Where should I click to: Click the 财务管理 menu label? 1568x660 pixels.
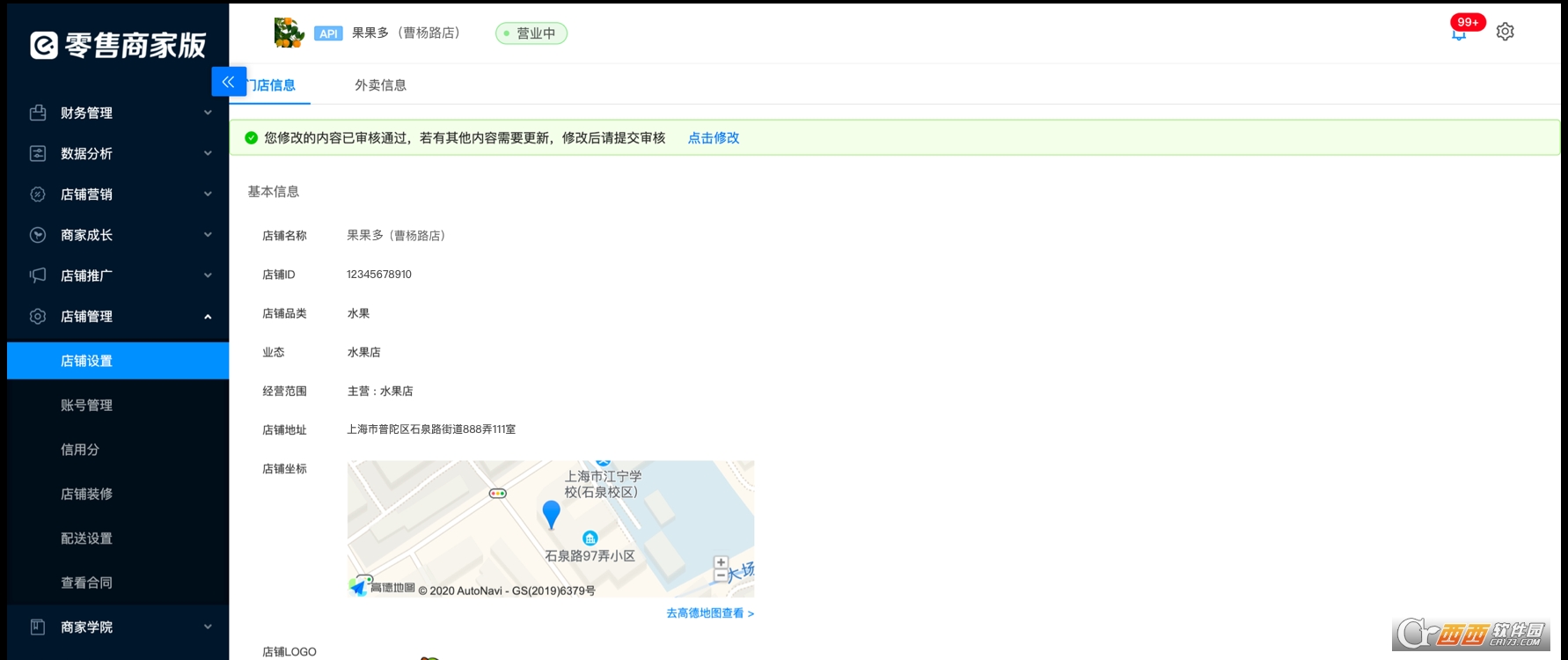[86, 113]
